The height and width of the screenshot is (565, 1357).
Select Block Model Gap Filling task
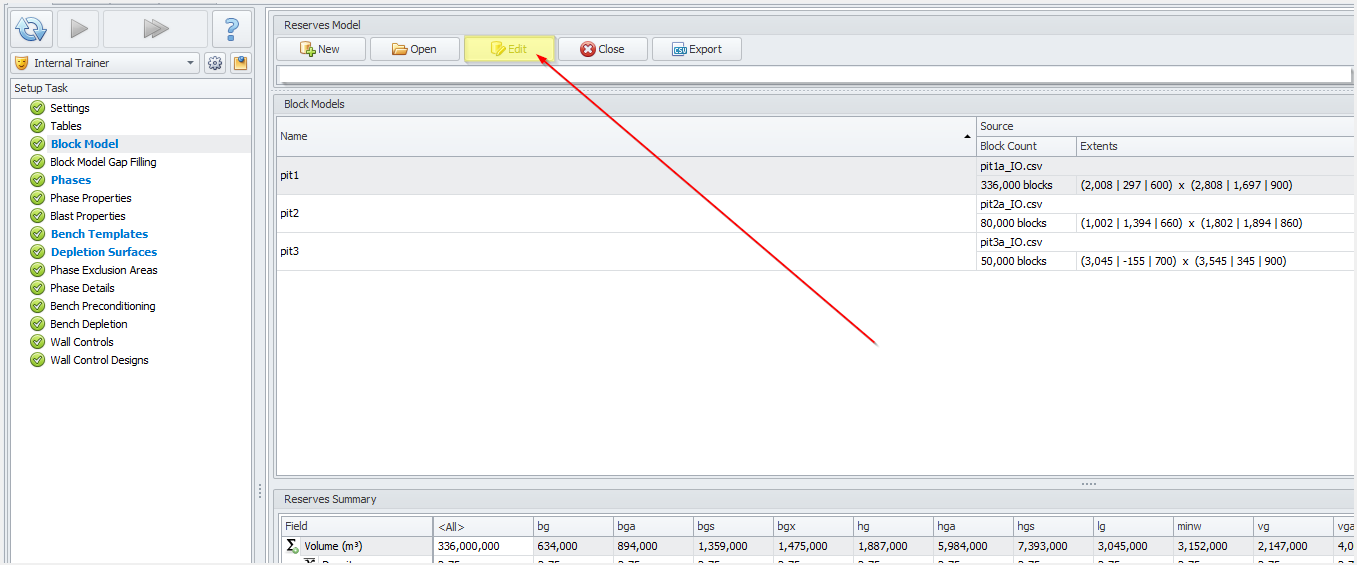pyautogui.click(x=103, y=162)
